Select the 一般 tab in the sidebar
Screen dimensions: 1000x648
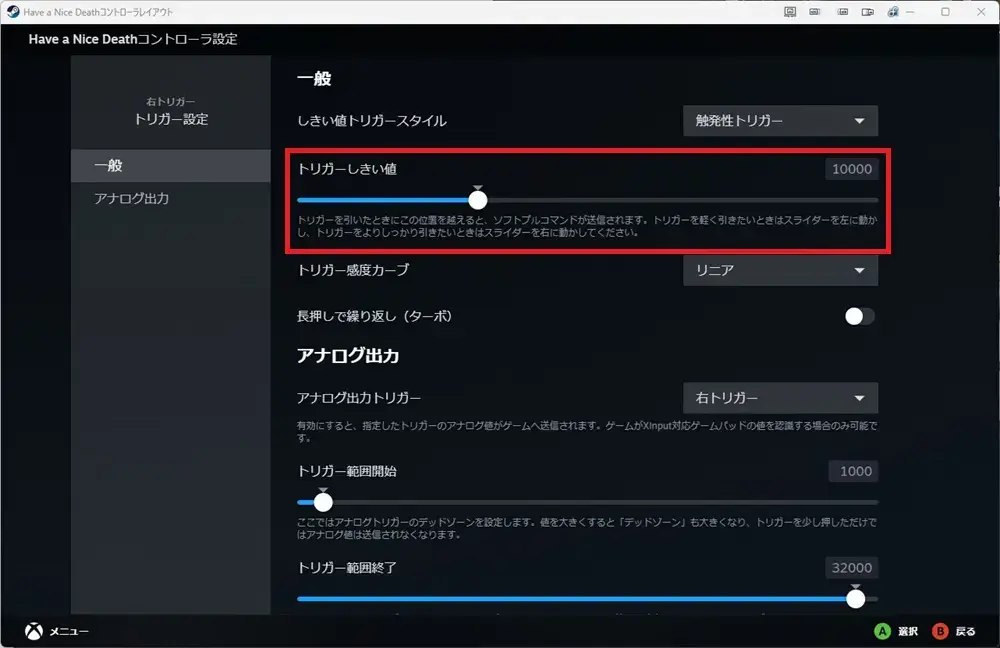click(170, 166)
